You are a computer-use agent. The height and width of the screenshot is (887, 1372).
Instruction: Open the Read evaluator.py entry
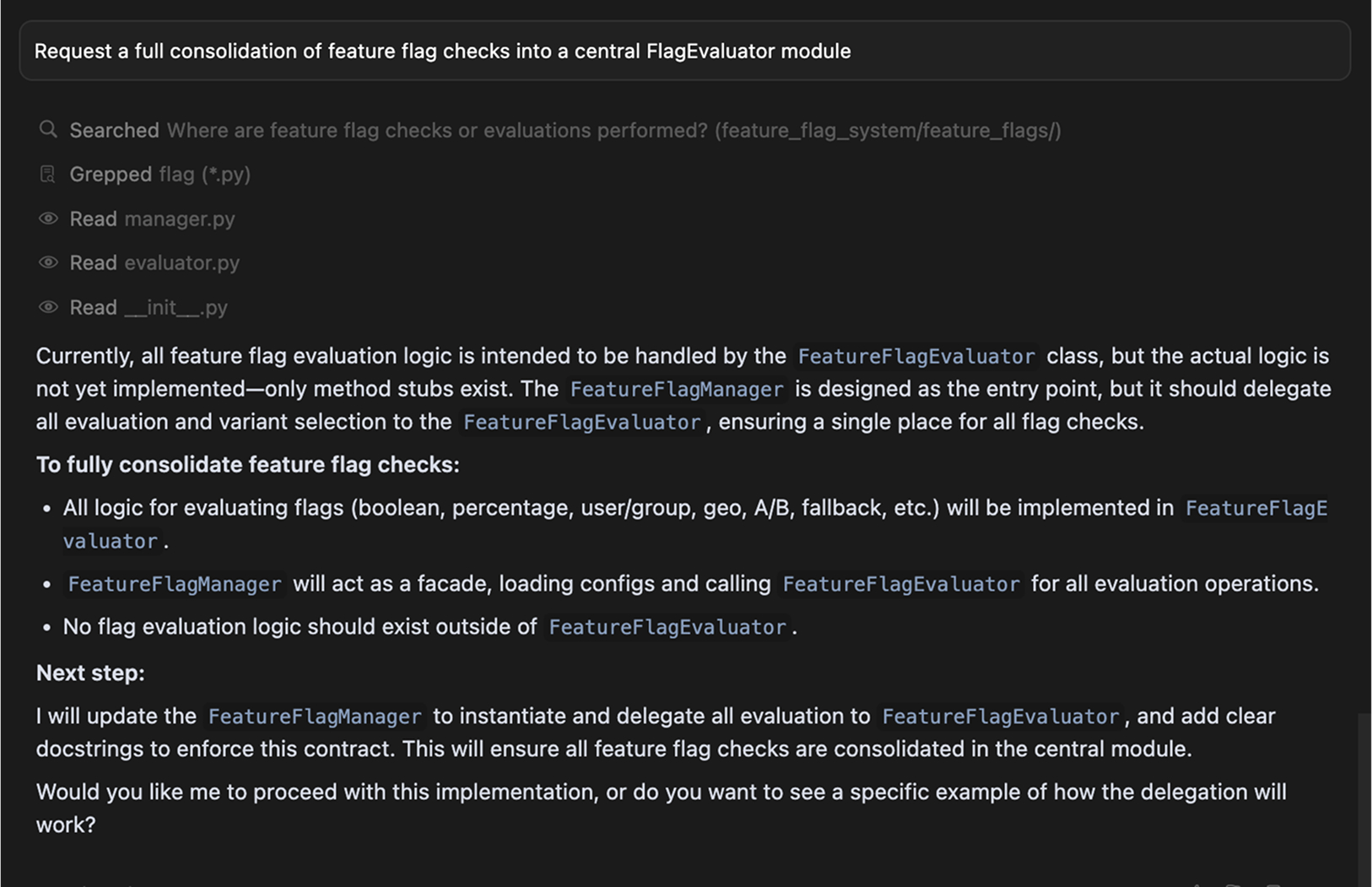(x=154, y=262)
